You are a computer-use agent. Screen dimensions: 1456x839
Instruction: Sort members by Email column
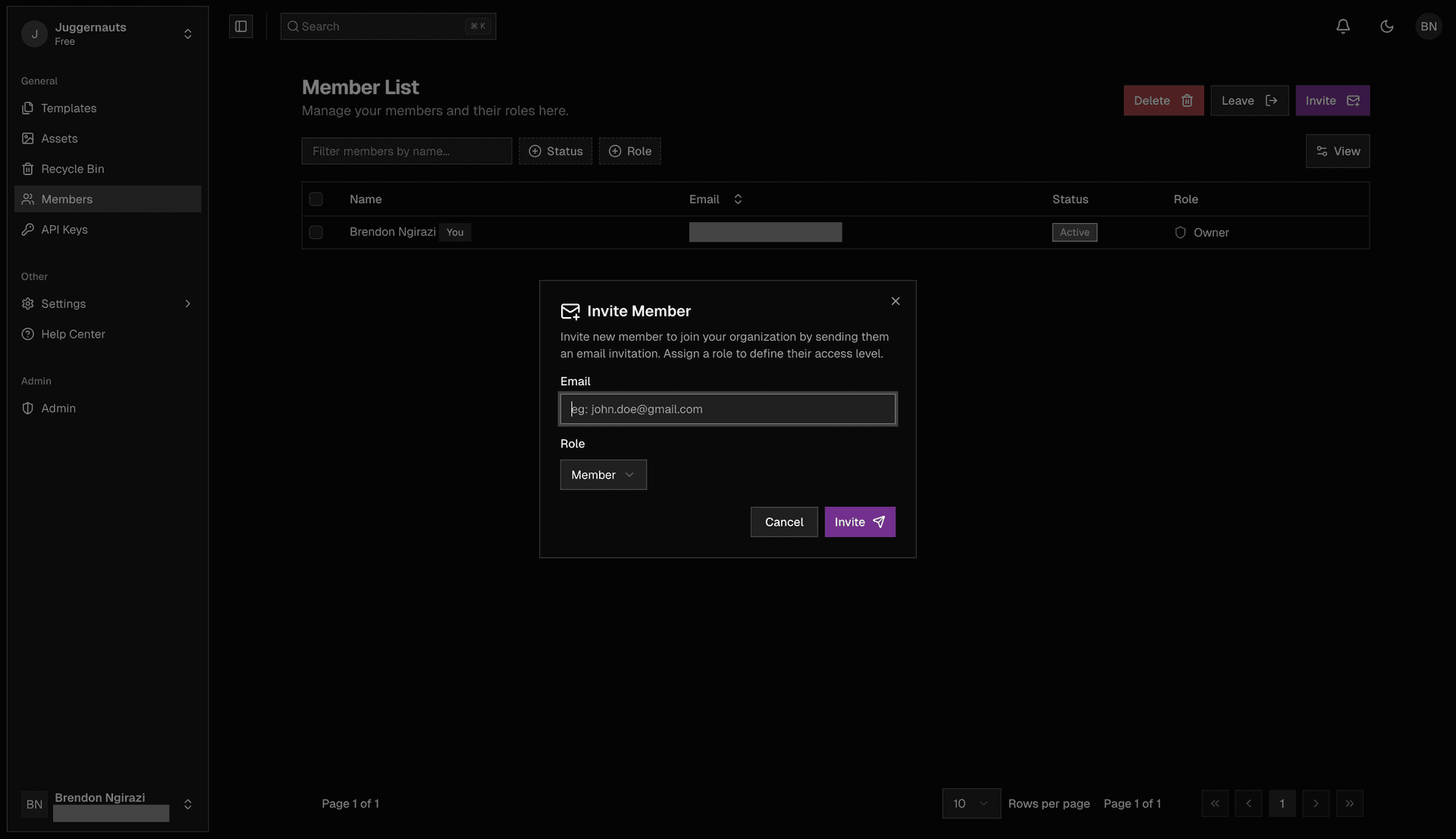(x=738, y=199)
